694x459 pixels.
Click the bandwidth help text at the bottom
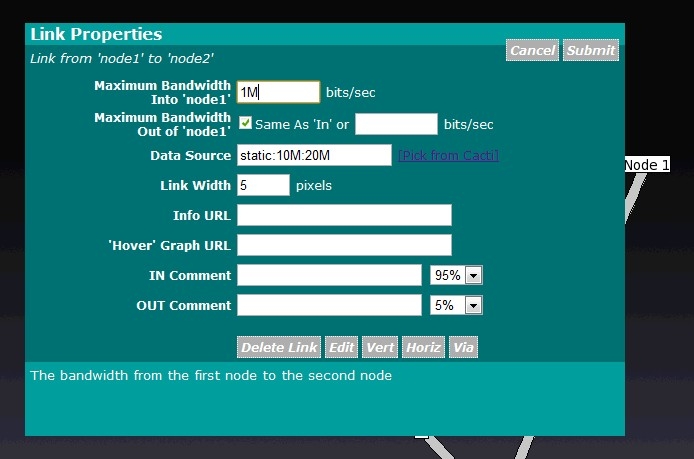click(x=211, y=375)
